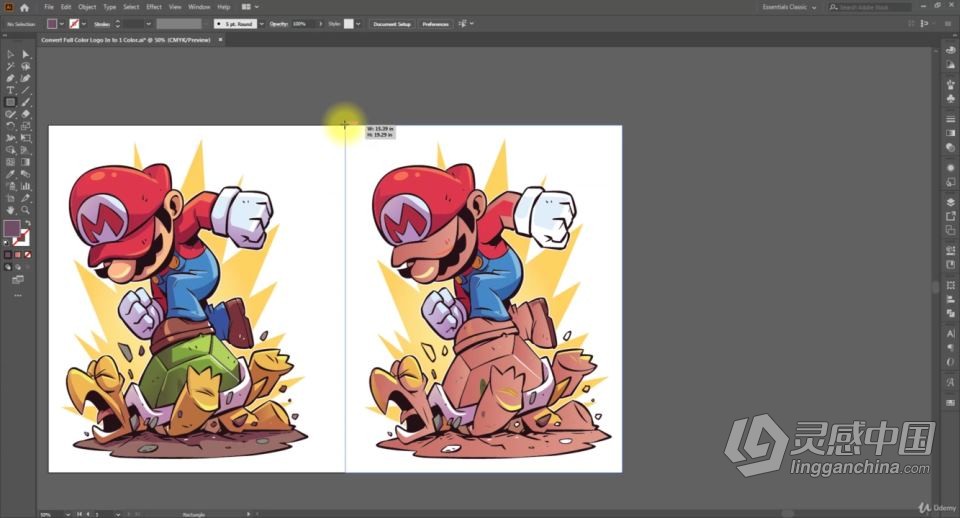Open fill color dropdown in control bar
960x518 pixels.
coord(62,24)
